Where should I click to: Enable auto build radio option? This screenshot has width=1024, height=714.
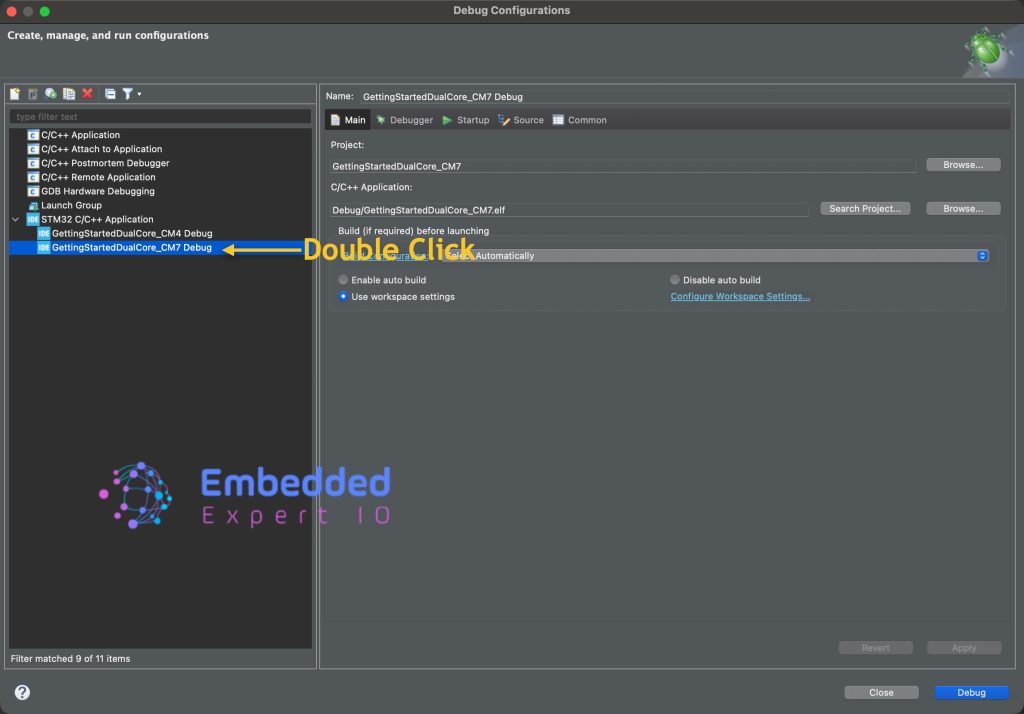pos(344,280)
